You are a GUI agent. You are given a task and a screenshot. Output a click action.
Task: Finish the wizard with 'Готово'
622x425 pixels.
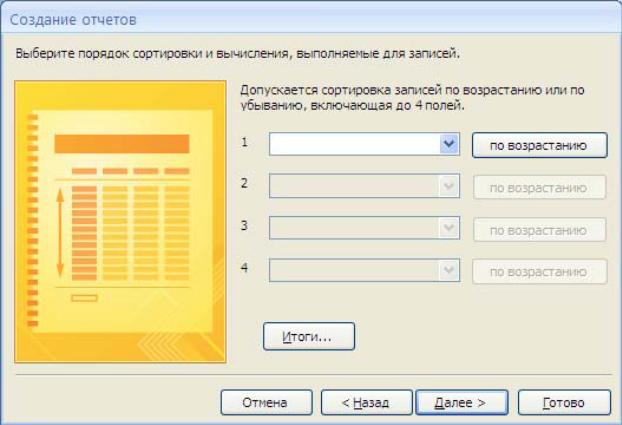(x=564, y=402)
